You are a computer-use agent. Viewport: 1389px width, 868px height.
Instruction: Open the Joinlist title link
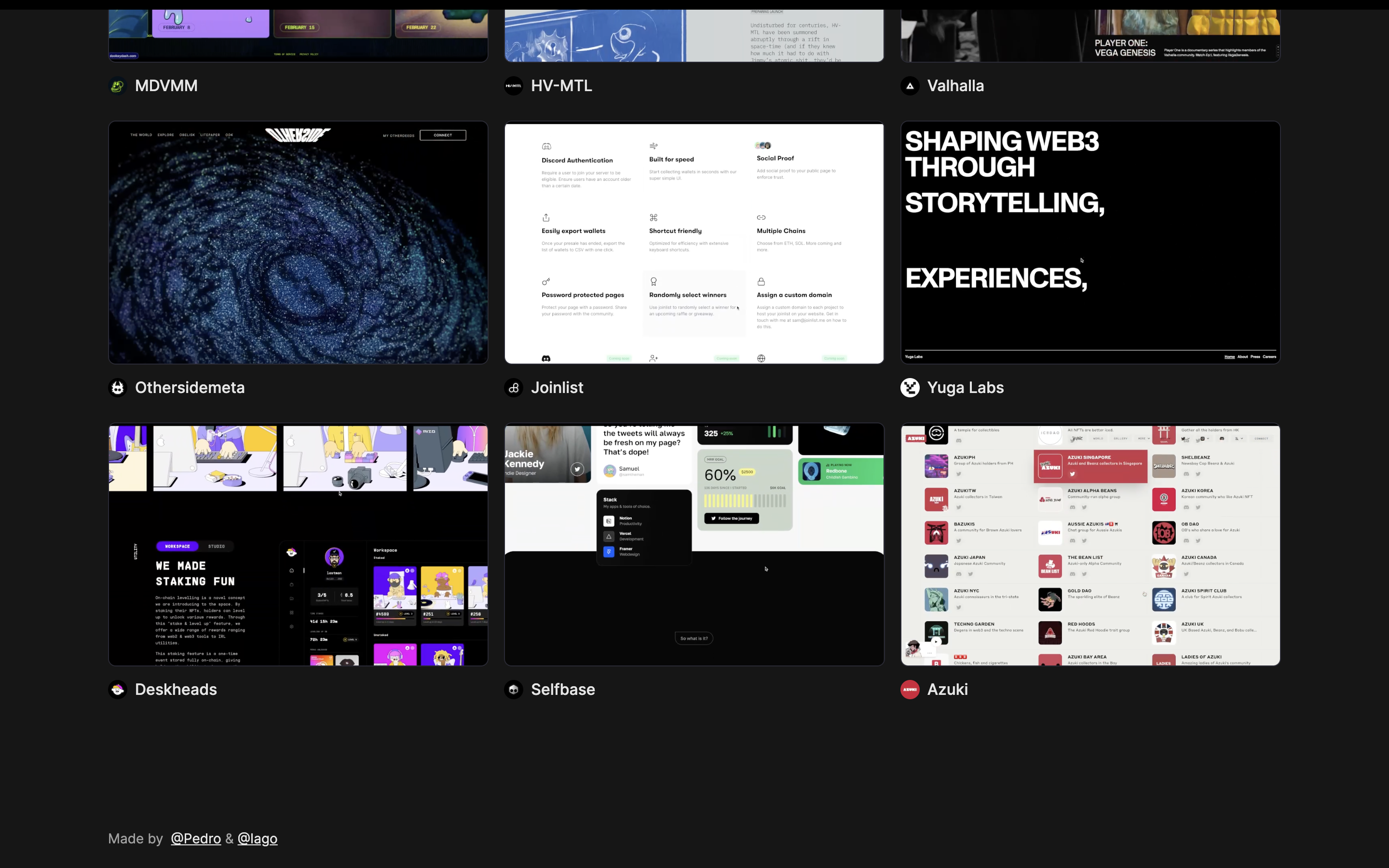[557, 388]
